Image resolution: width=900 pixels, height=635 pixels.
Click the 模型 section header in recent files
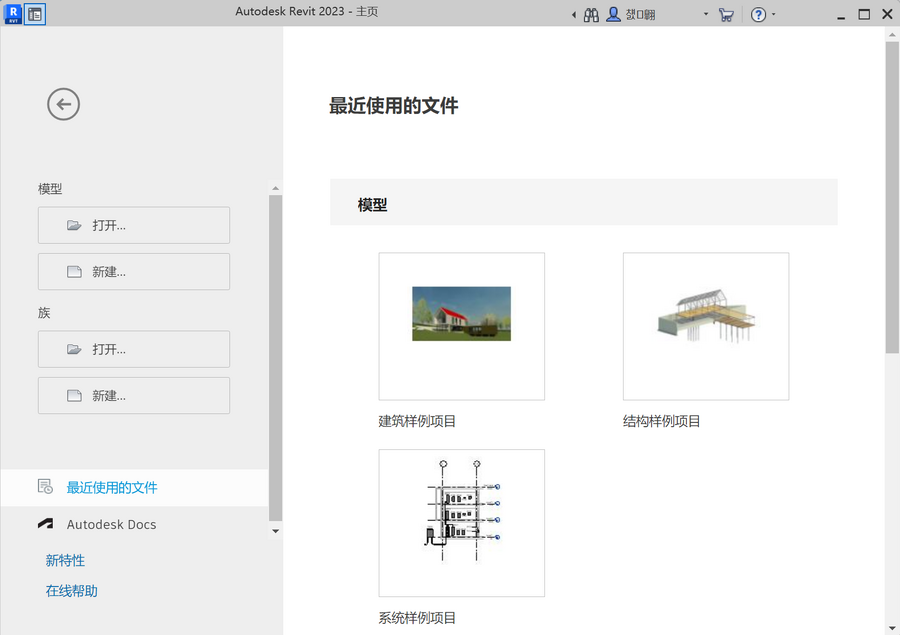click(x=584, y=202)
